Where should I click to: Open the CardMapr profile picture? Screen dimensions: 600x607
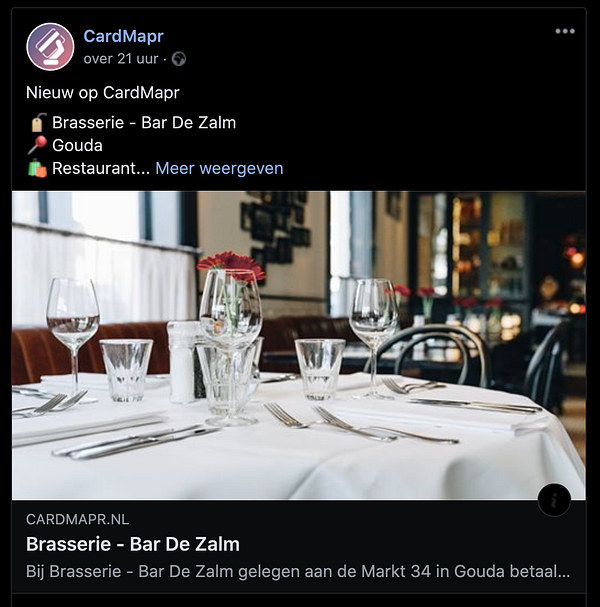[x=50, y=47]
